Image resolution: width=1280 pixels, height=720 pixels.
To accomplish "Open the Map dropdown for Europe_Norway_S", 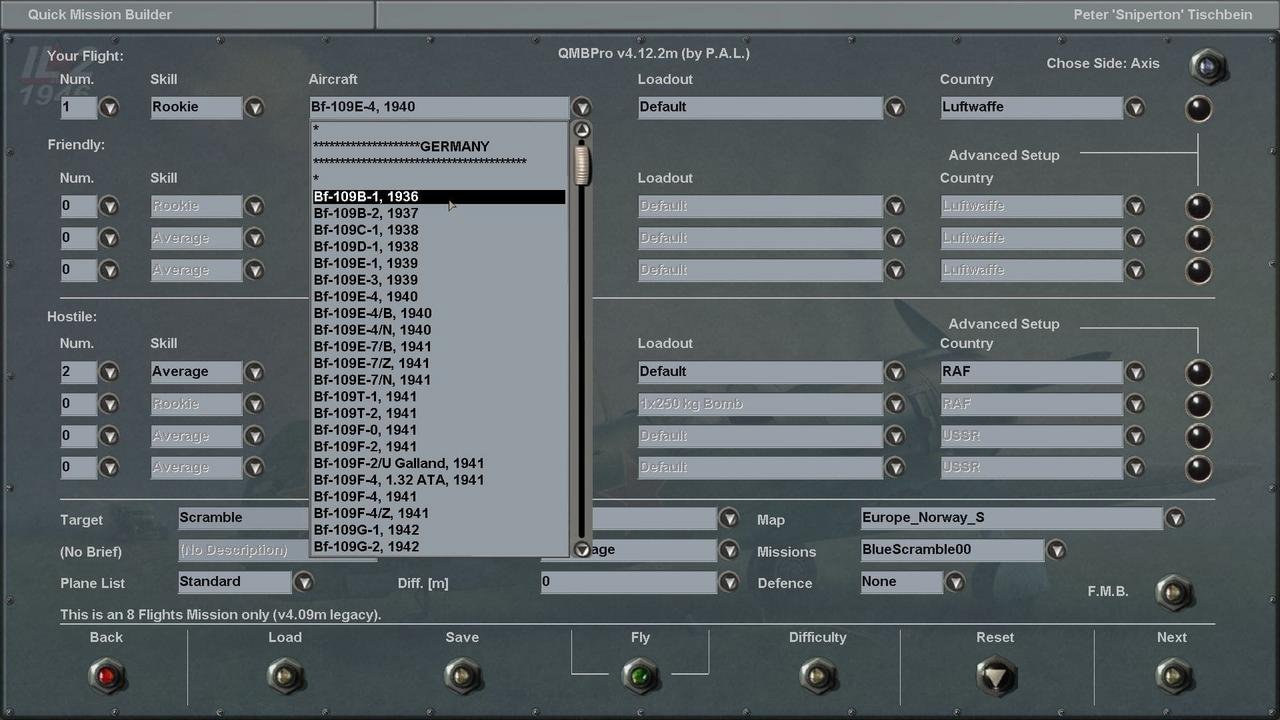I will pos(1175,518).
